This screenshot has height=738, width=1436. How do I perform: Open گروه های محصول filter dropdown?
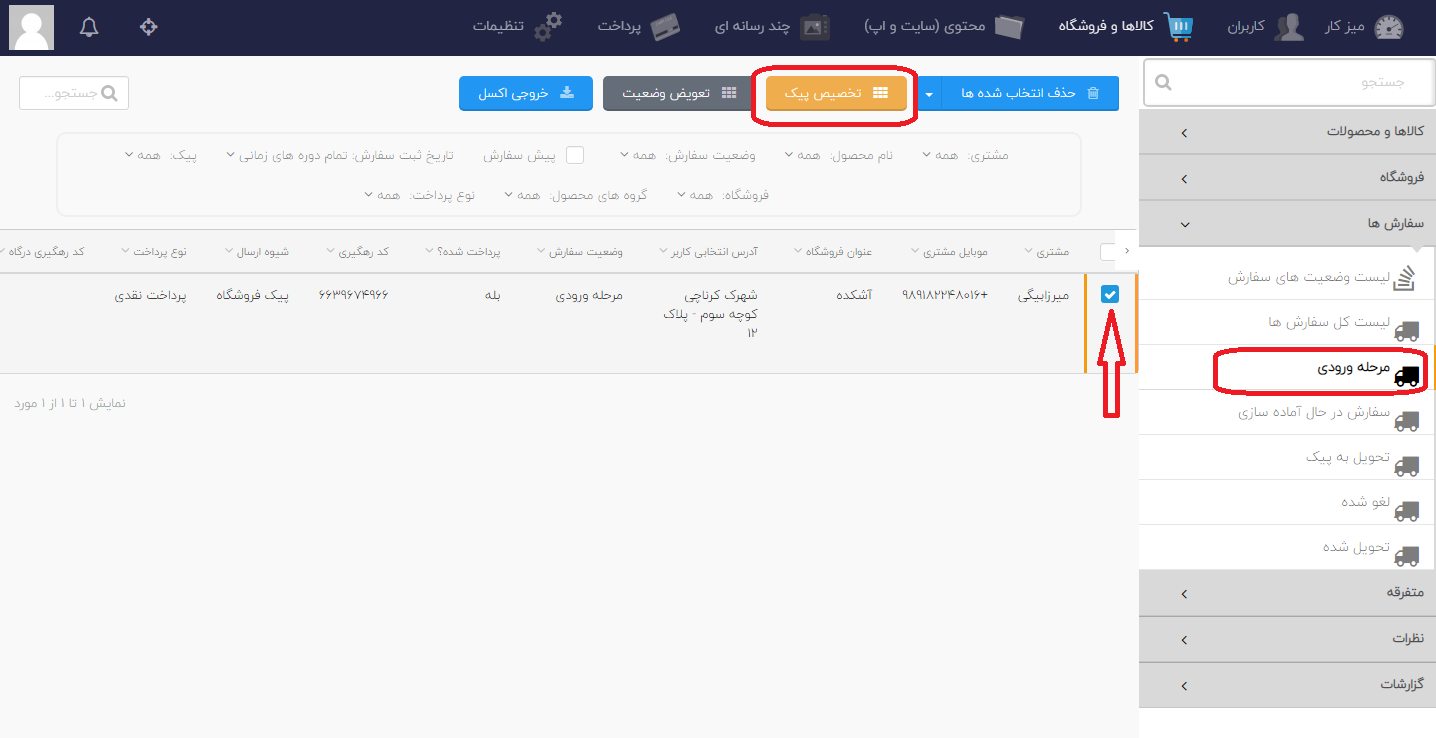coord(576,195)
